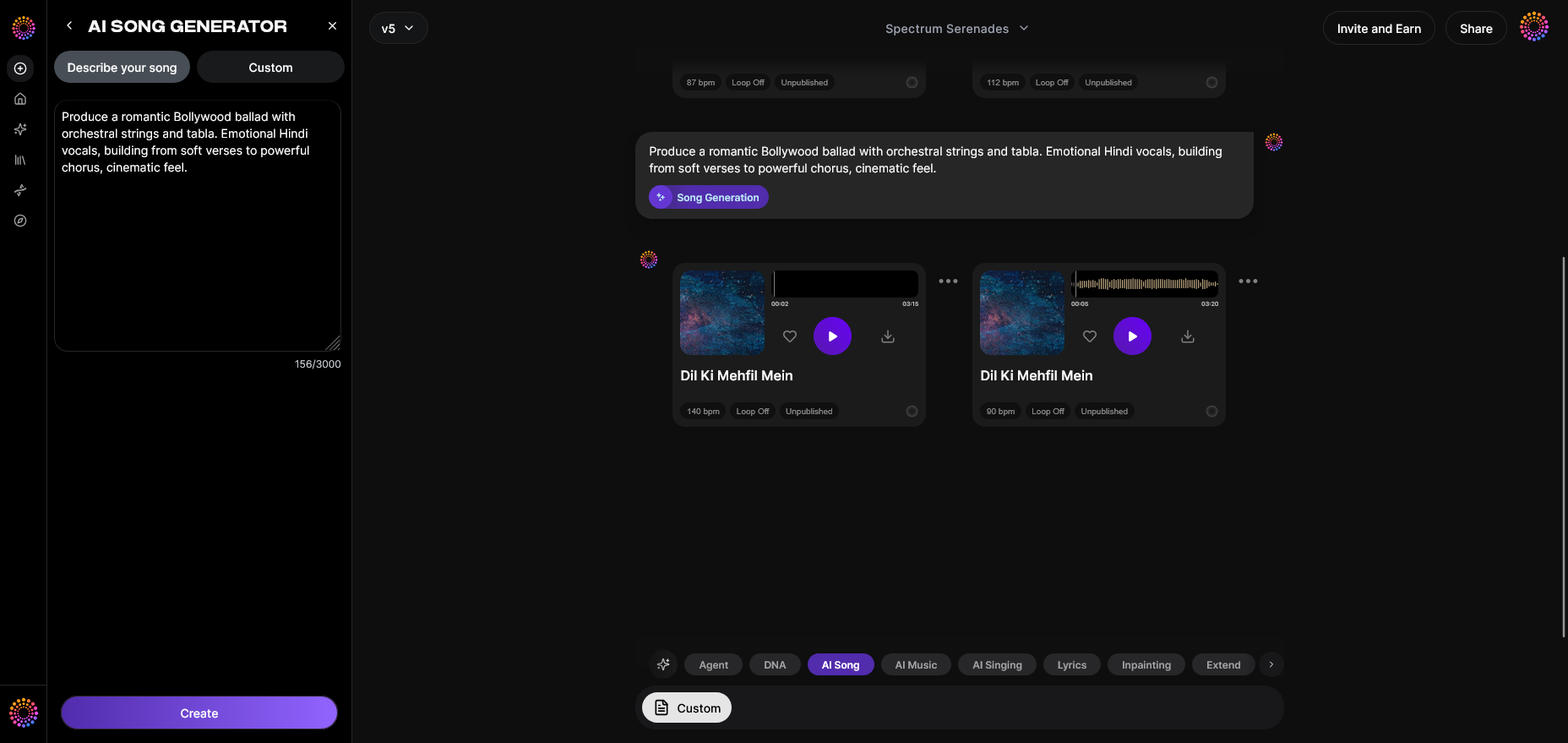This screenshot has height=743, width=1568.
Task: Click the page vertical scrollbar
Action: point(1564,446)
